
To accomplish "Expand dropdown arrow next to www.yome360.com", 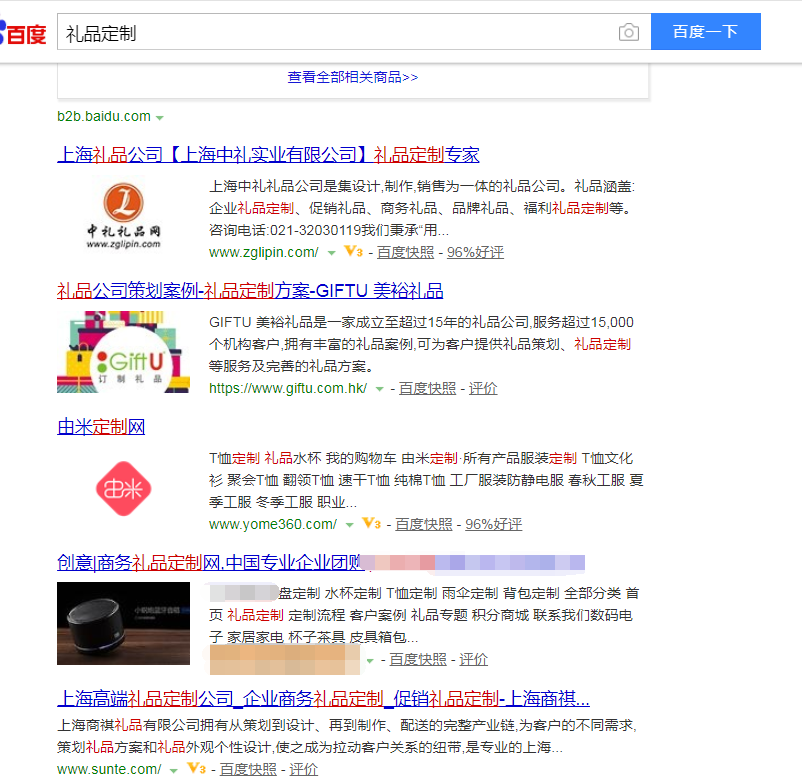I will tap(350, 525).
